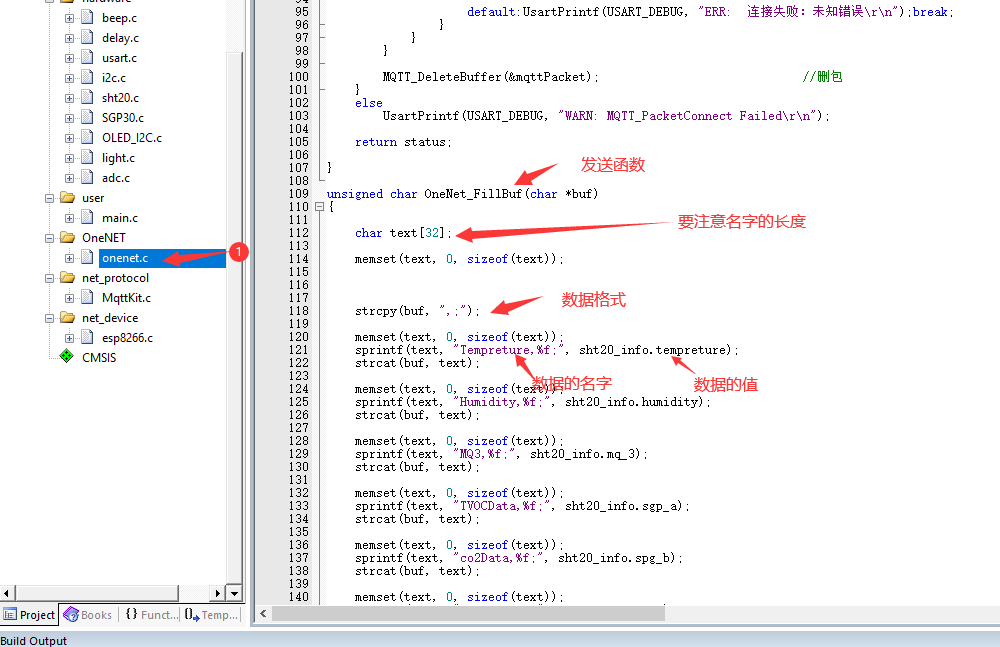The image size is (1000, 647).
Task: Click the net_protocol folder icon
Action: pos(68,278)
